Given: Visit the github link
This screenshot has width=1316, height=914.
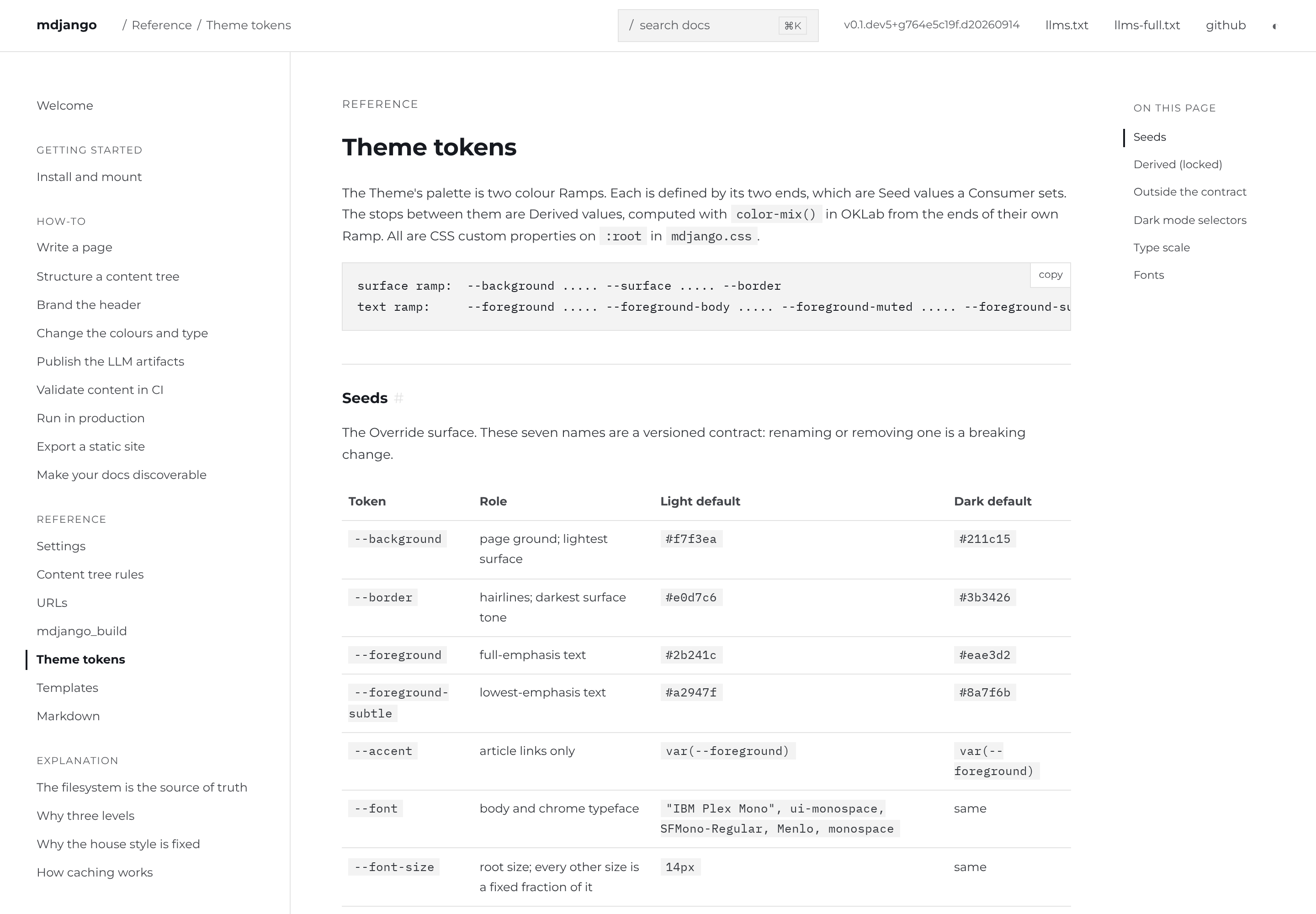Looking at the screenshot, I should [x=1226, y=25].
